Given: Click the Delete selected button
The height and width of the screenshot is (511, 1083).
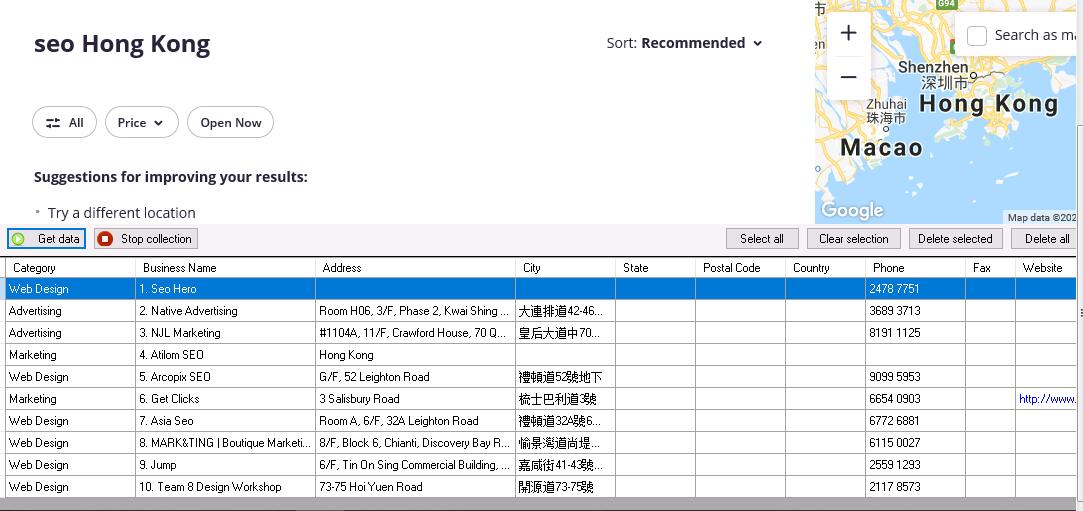Looking at the screenshot, I should [955, 239].
